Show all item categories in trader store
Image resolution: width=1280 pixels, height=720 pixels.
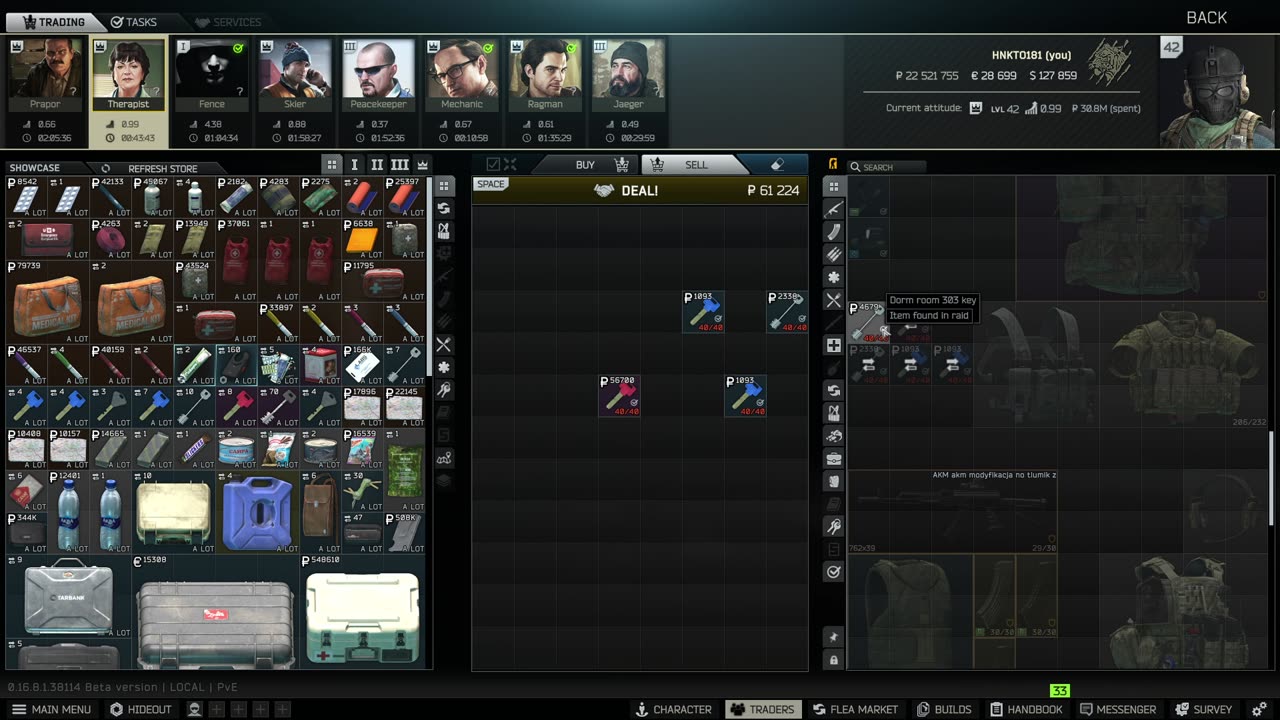[x=444, y=186]
